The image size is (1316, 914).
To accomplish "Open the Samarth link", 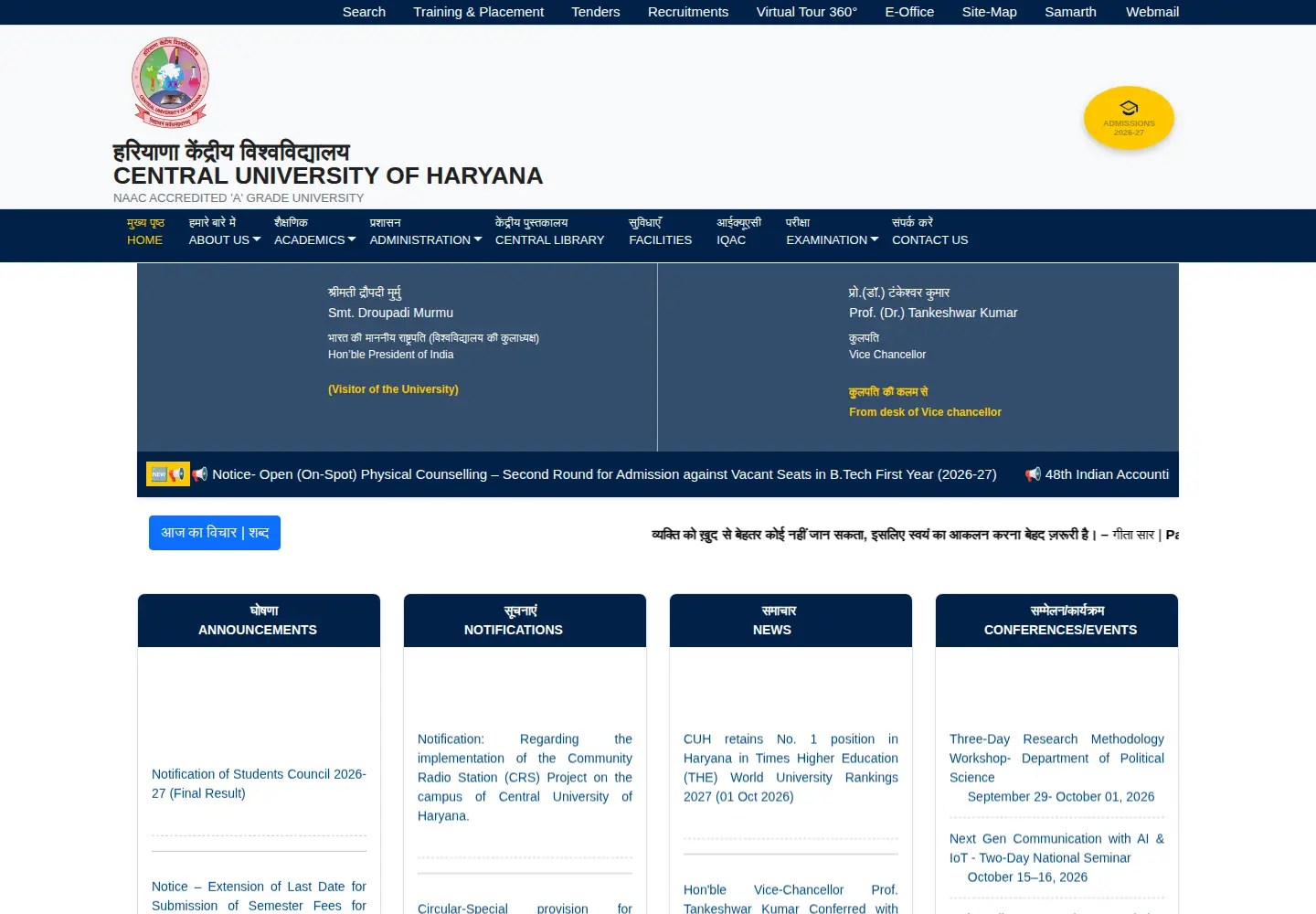I will [1070, 12].
